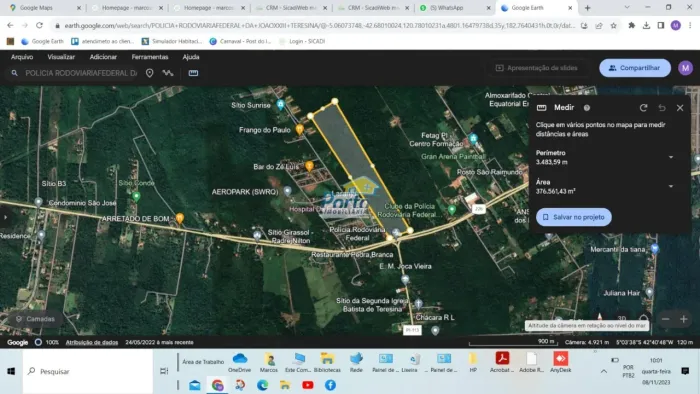Zoom out using the minus button

click(665, 319)
